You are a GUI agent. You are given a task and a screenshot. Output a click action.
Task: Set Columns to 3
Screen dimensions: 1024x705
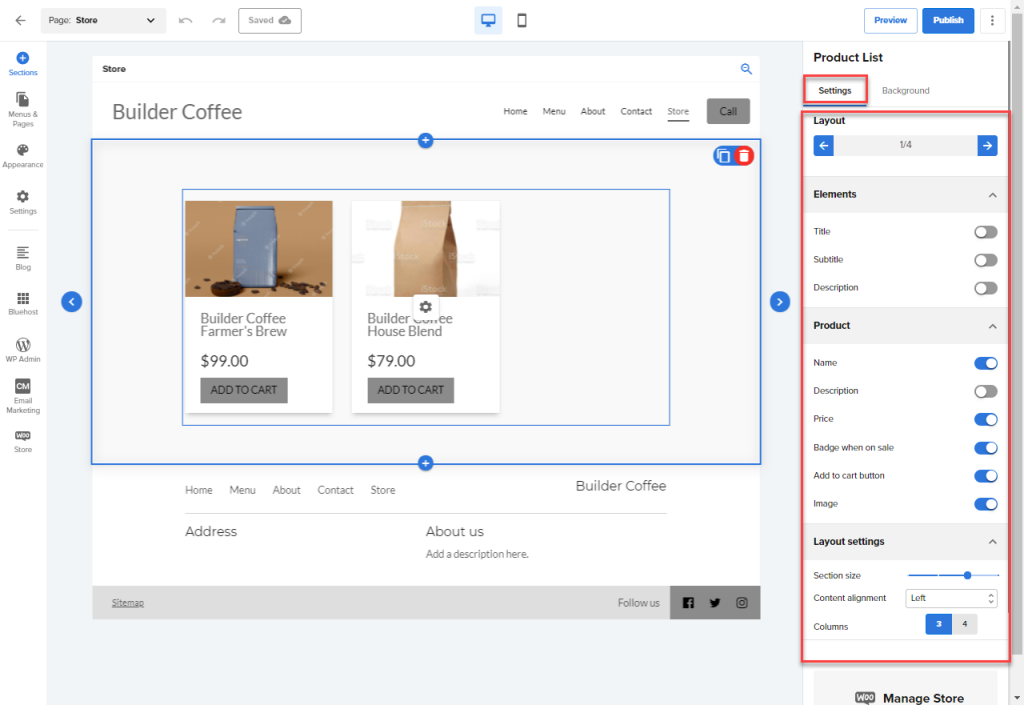[938, 624]
